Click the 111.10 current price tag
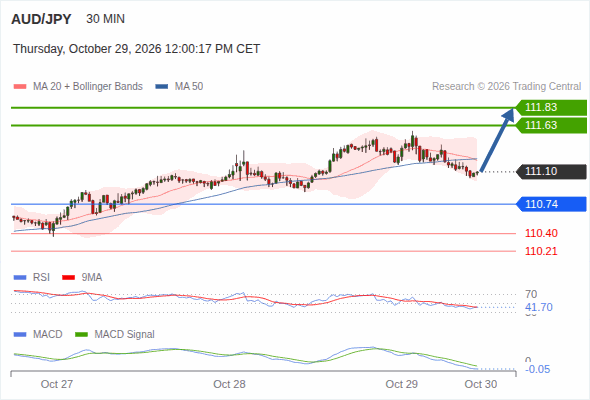This screenshot has width=590, height=400. [x=551, y=172]
